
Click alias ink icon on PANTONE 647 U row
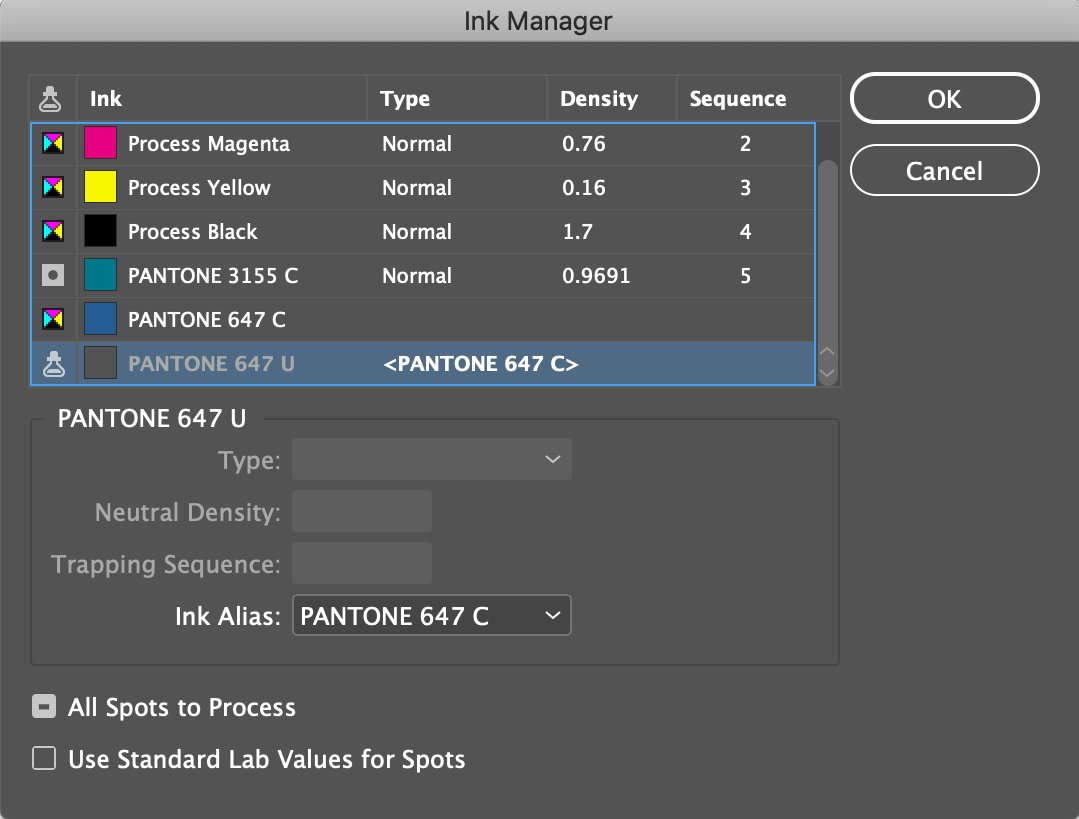(x=54, y=363)
